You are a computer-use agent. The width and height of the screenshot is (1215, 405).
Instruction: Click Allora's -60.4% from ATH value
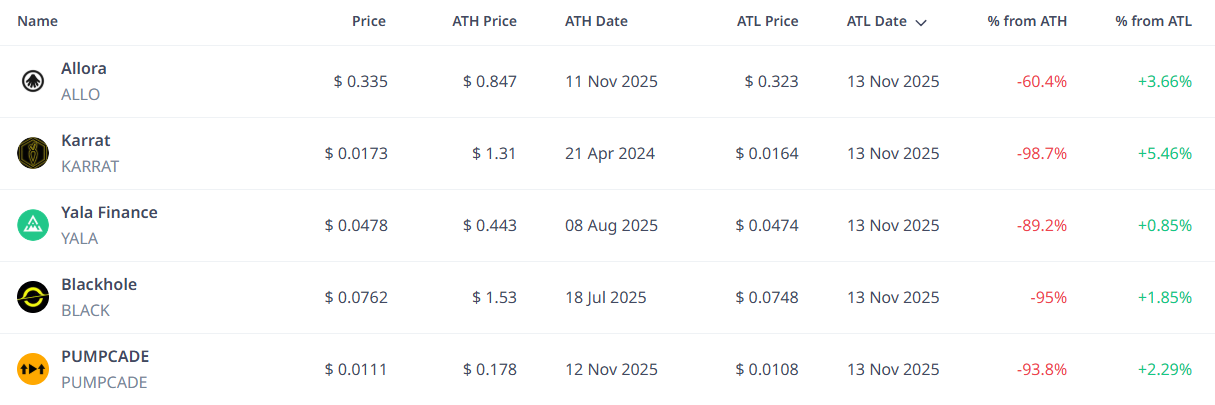[x=1042, y=82]
